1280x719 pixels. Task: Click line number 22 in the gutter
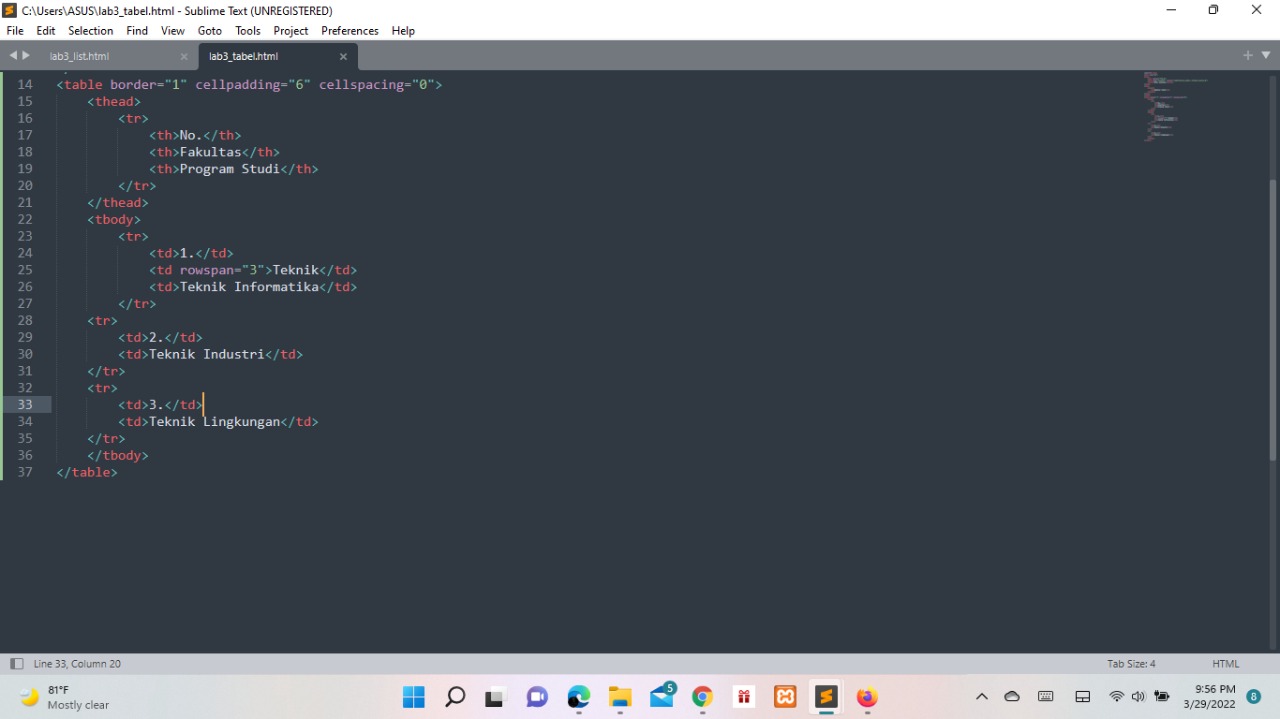pos(25,219)
